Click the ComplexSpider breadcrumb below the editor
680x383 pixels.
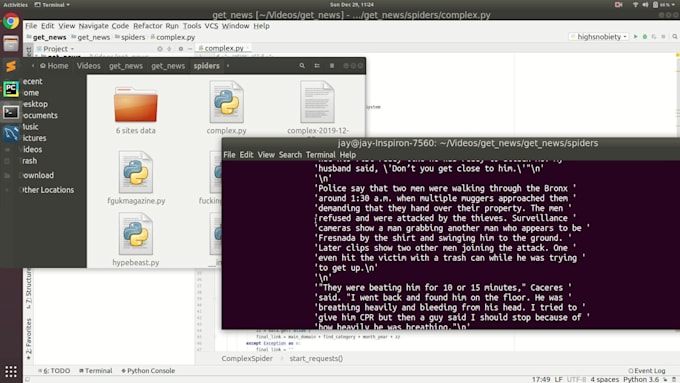point(247,359)
